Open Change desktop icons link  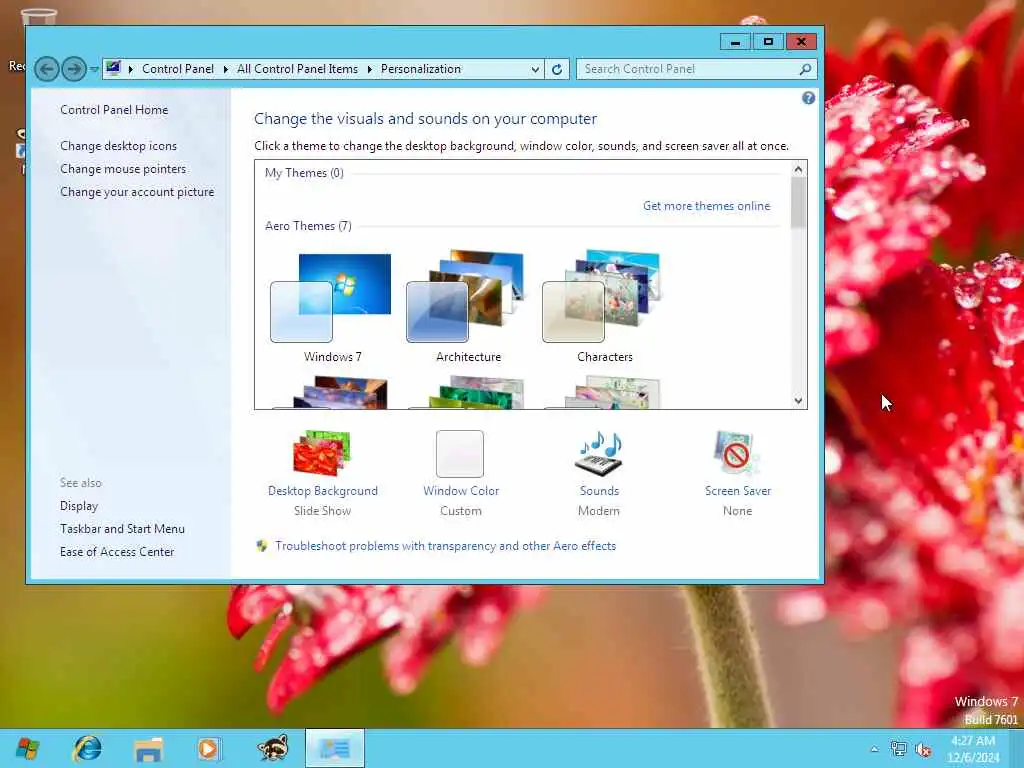click(x=119, y=146)
